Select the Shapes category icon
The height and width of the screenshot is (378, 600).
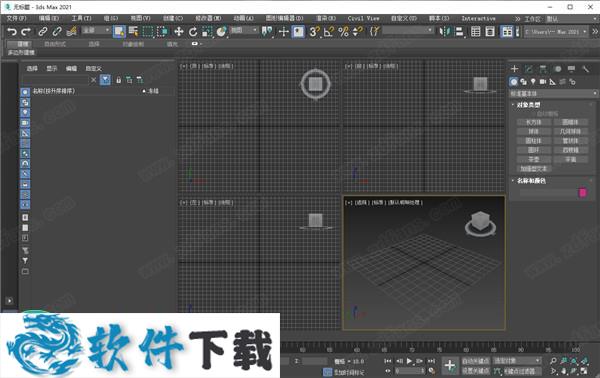point(523,82)
